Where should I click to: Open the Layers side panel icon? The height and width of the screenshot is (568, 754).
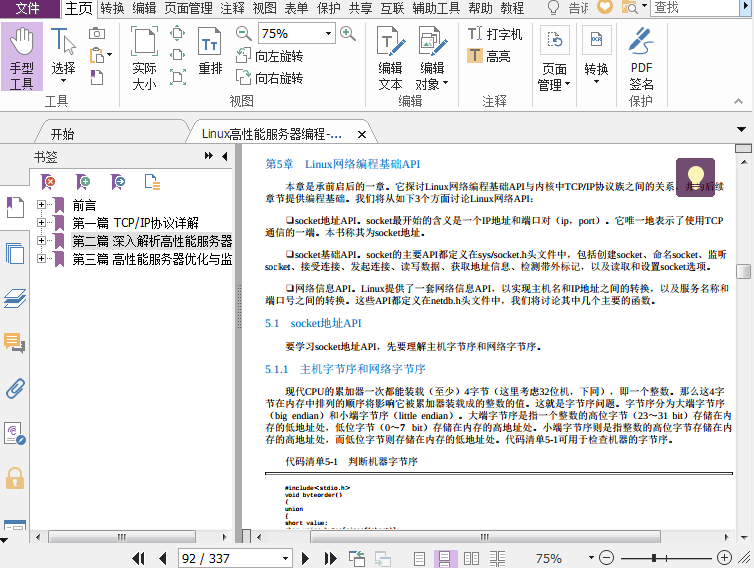15,298
